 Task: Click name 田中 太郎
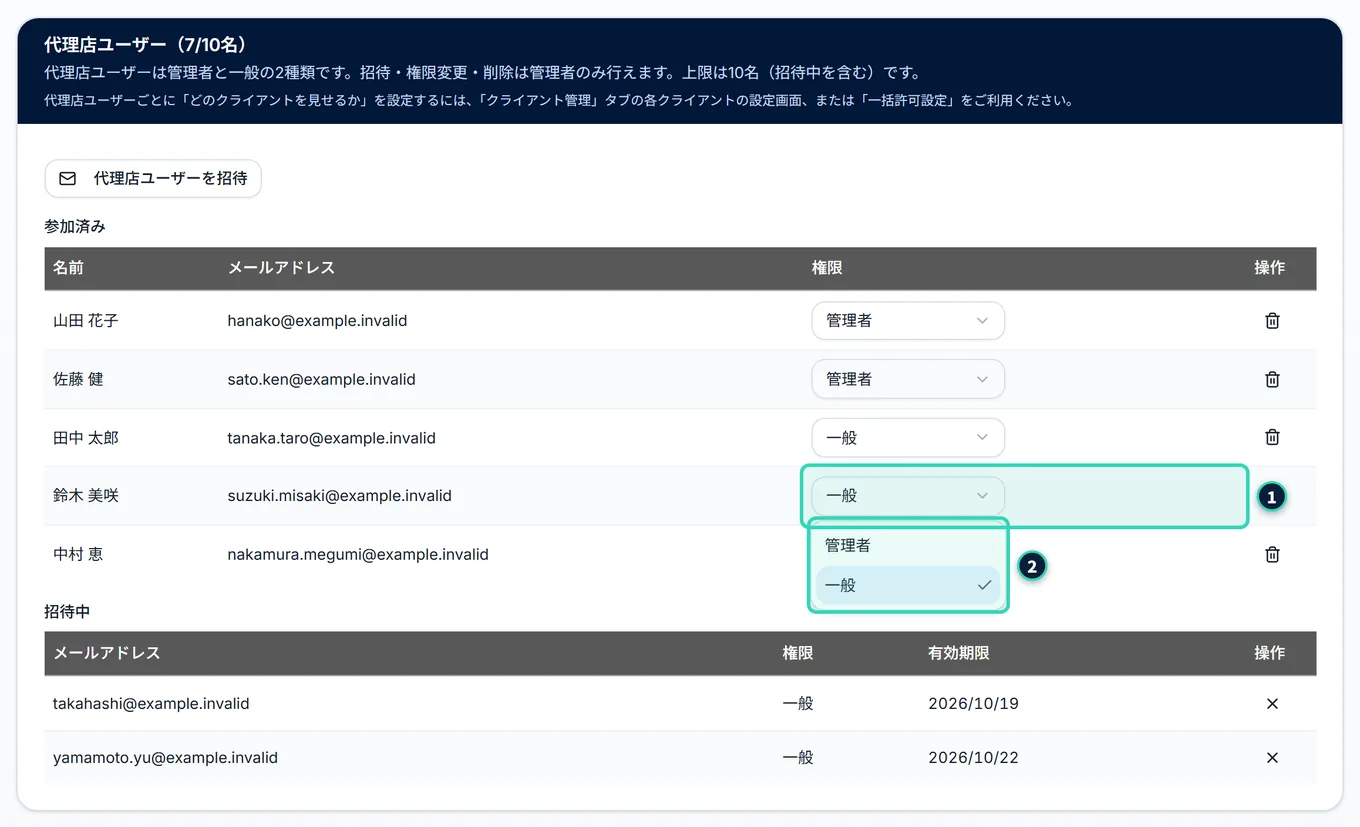click(x=86, y=438)
